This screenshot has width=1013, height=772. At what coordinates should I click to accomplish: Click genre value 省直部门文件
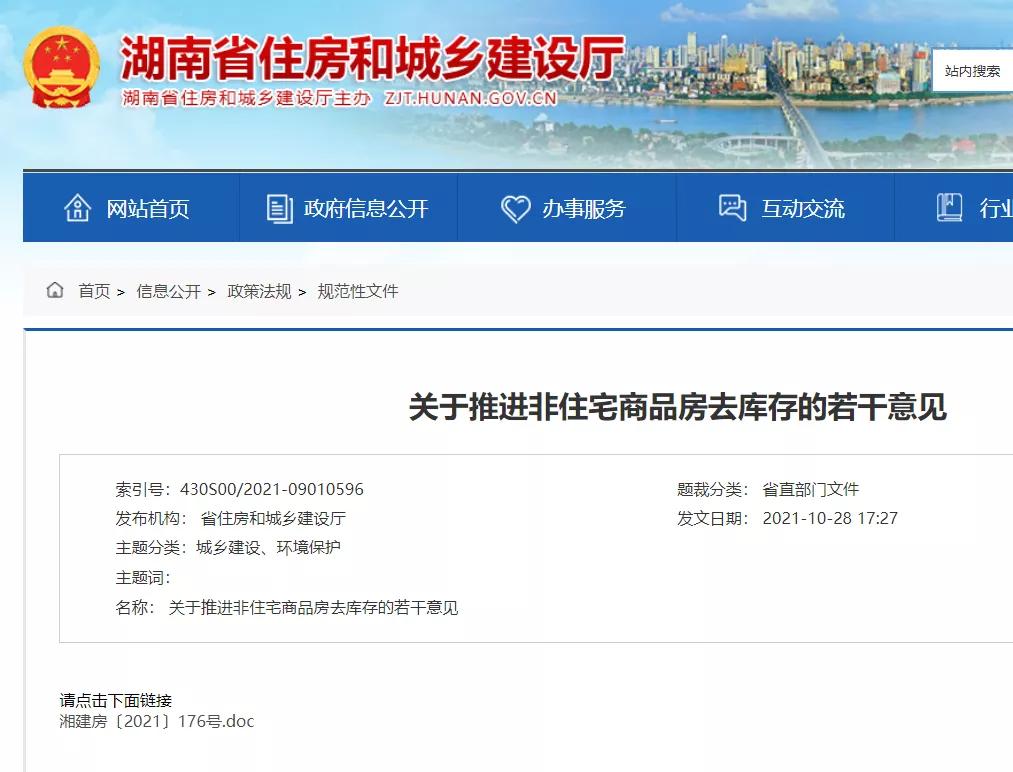click(811, 489)
